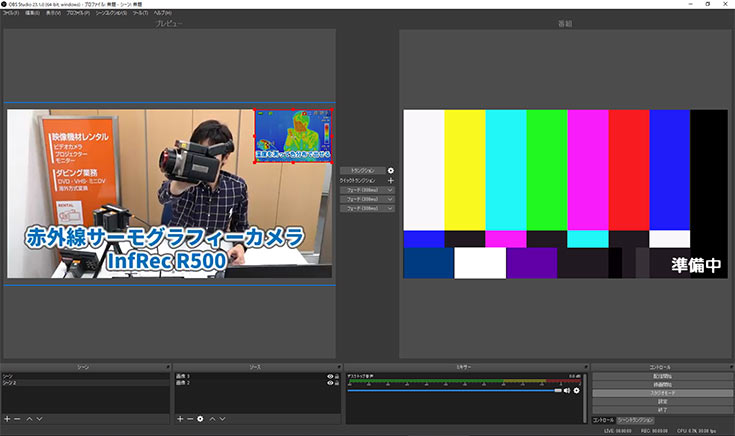Open the 編集(E) menu

pyautogui.click(x=32, y=13)
